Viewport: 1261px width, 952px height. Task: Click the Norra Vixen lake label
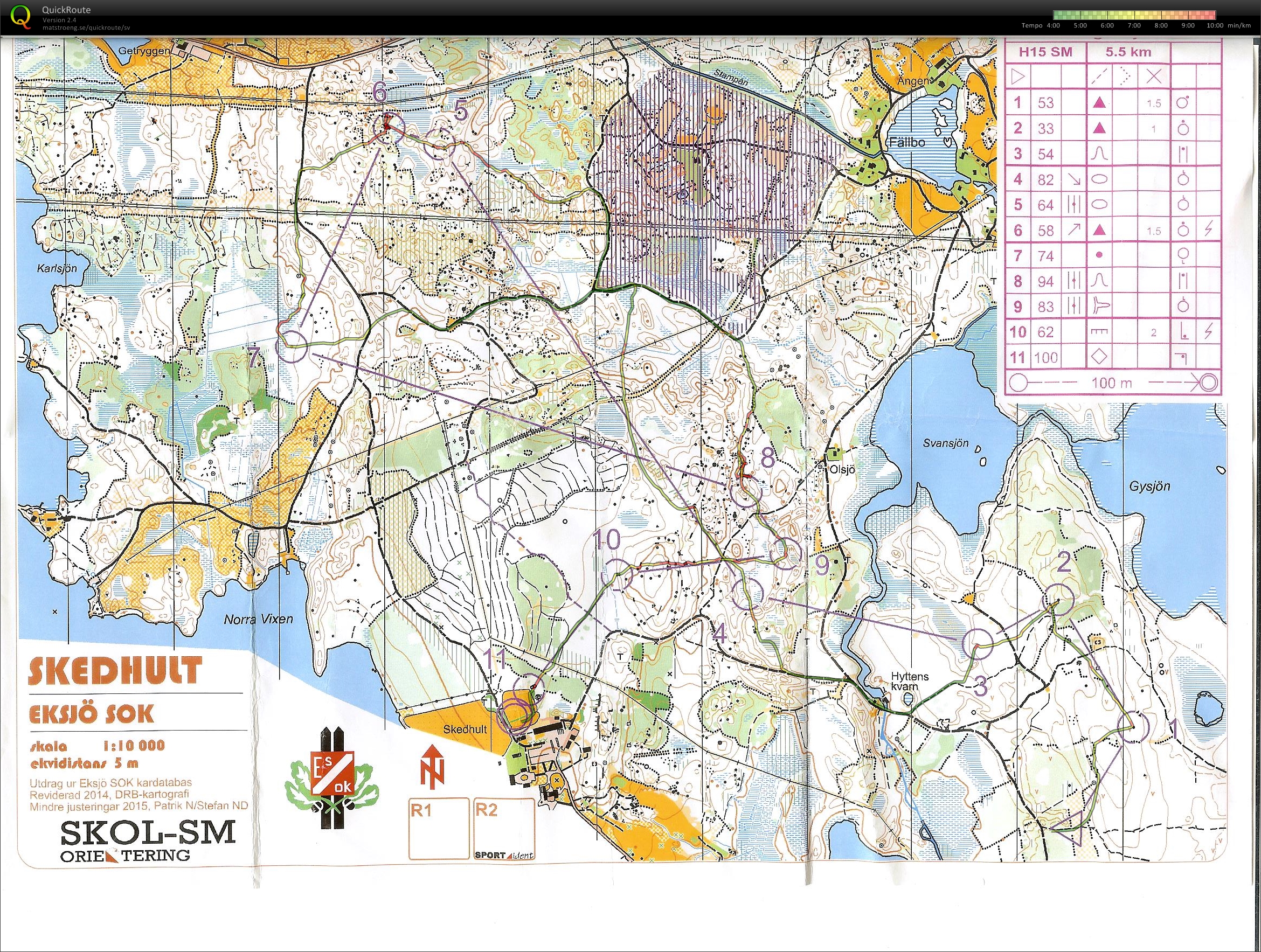click(258, 619)
